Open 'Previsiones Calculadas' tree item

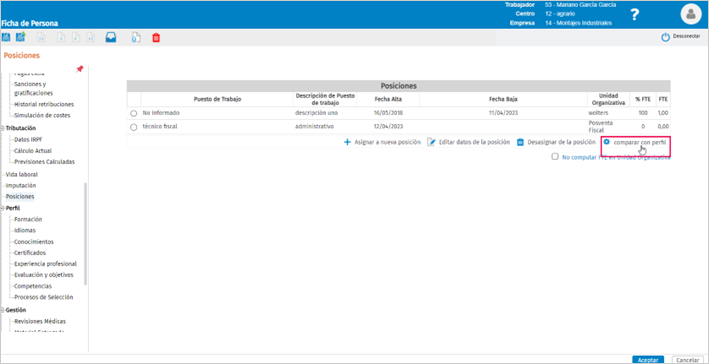45,161
